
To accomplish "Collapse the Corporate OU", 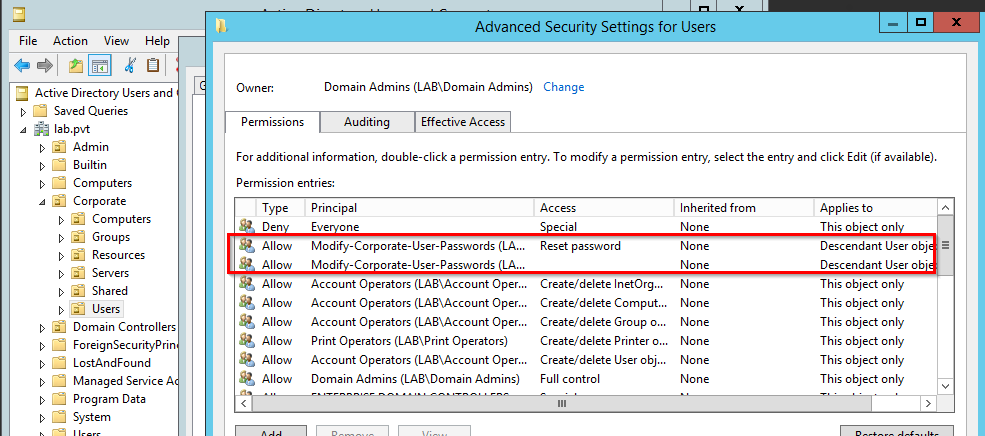I will click(x=43, y=202).
